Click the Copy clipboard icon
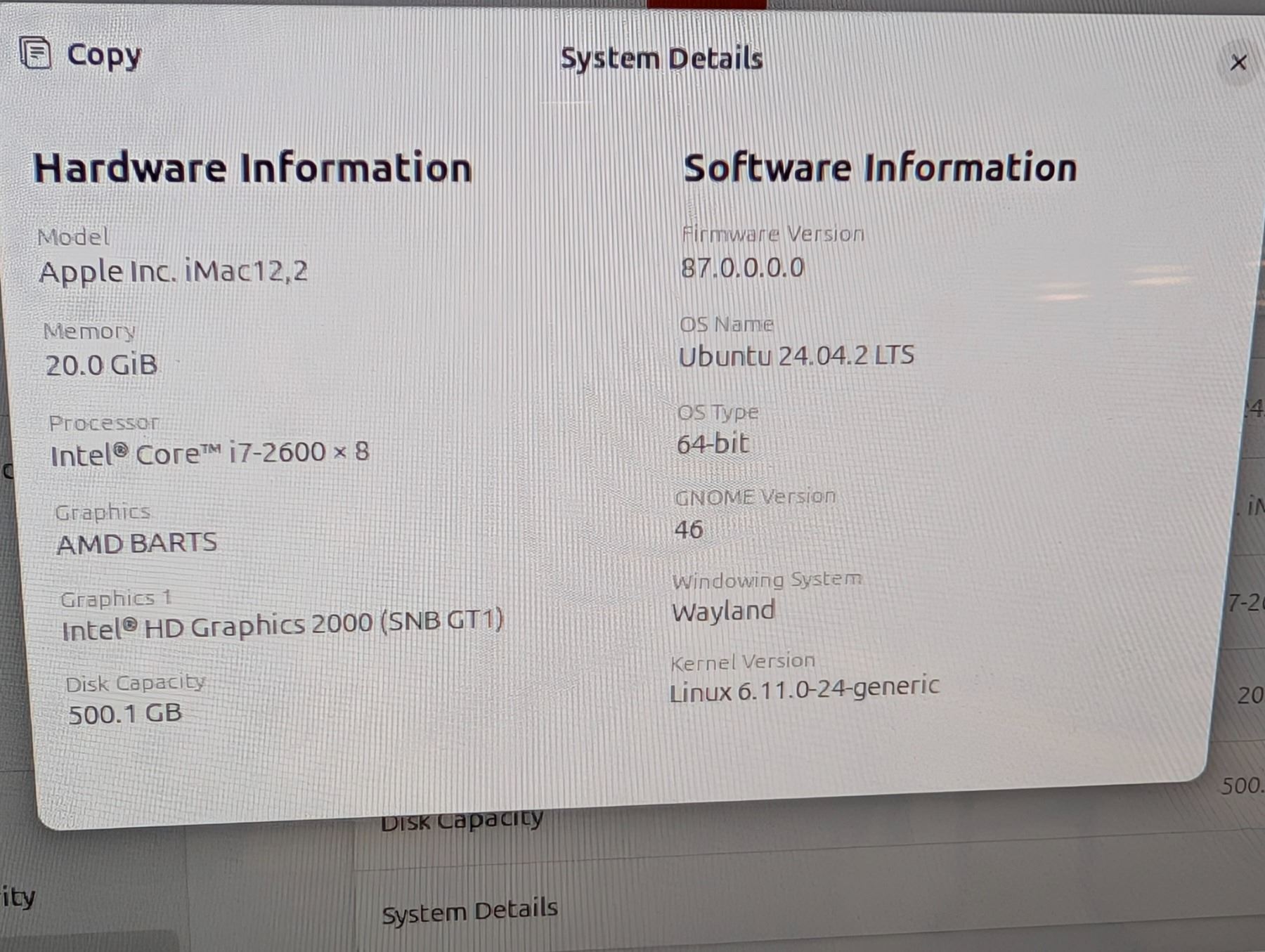This screenshot has height=952, width=1265. coord(35,53)
